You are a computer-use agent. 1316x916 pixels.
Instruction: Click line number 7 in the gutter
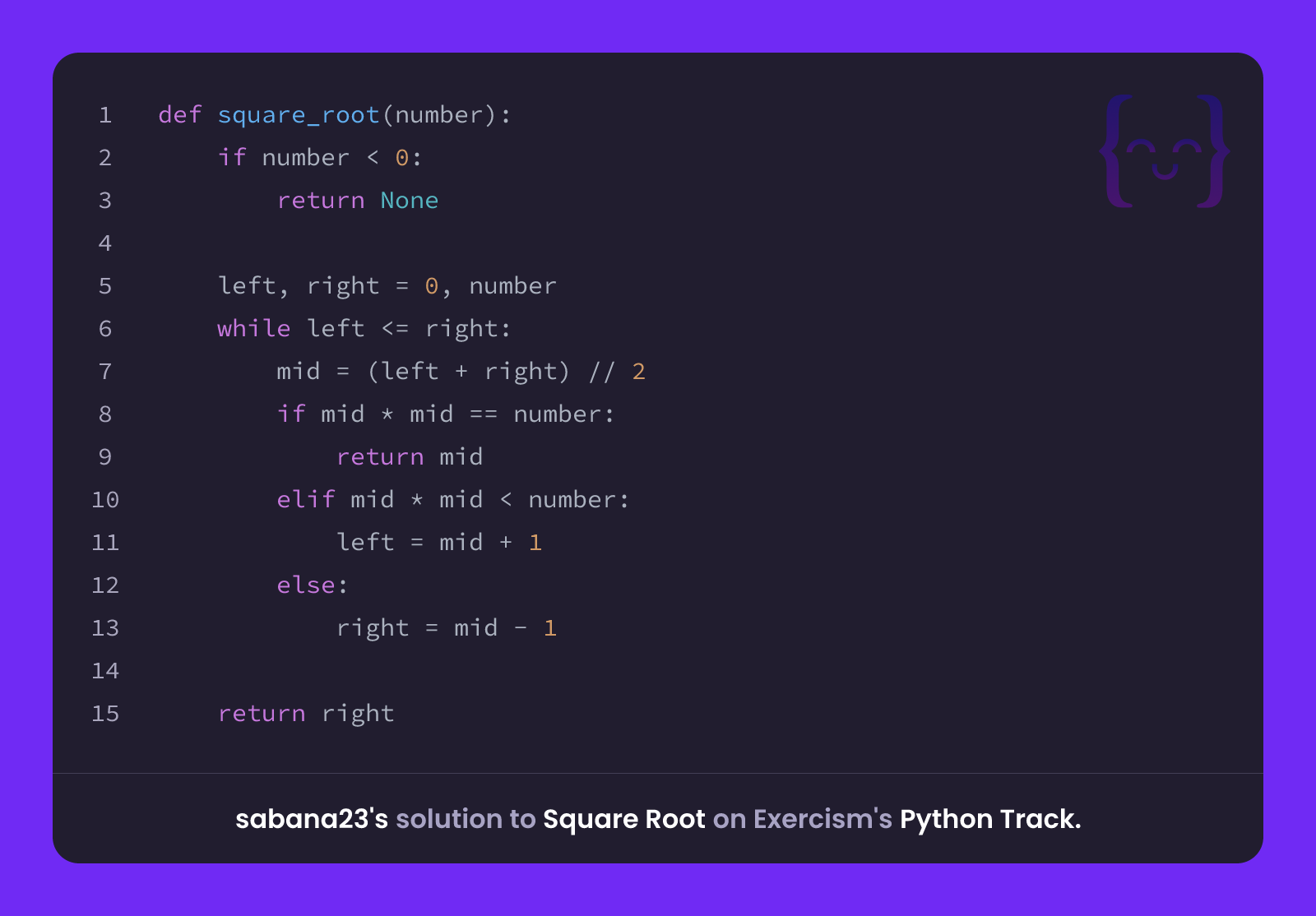pos(105,372)
